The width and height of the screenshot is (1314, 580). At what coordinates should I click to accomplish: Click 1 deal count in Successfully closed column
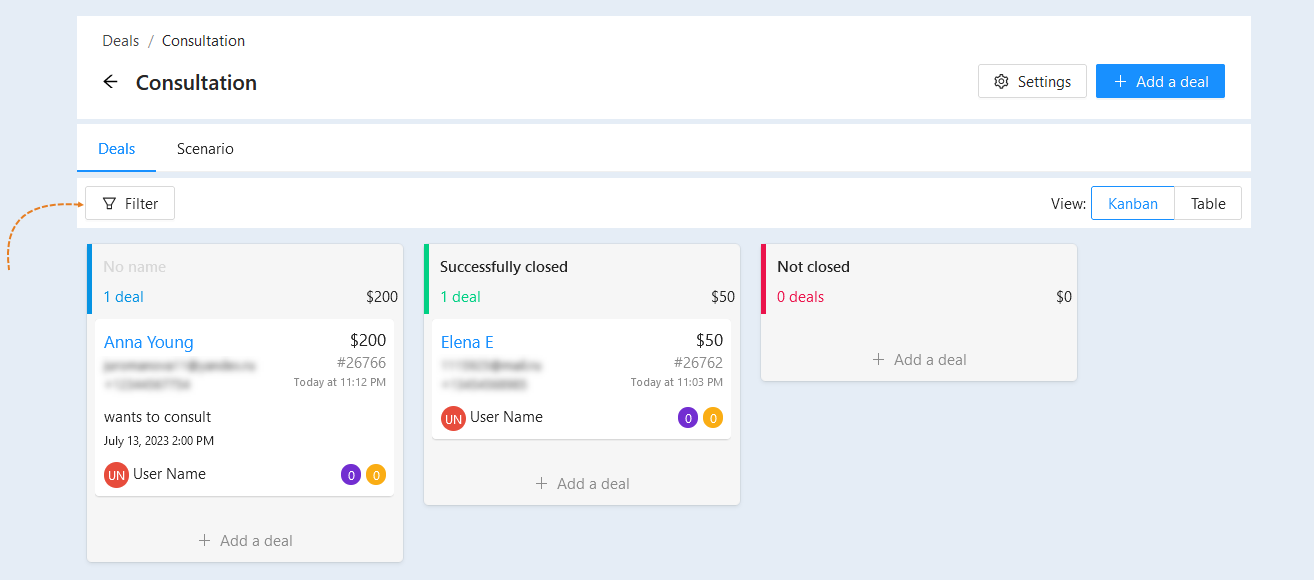(460, 297)
